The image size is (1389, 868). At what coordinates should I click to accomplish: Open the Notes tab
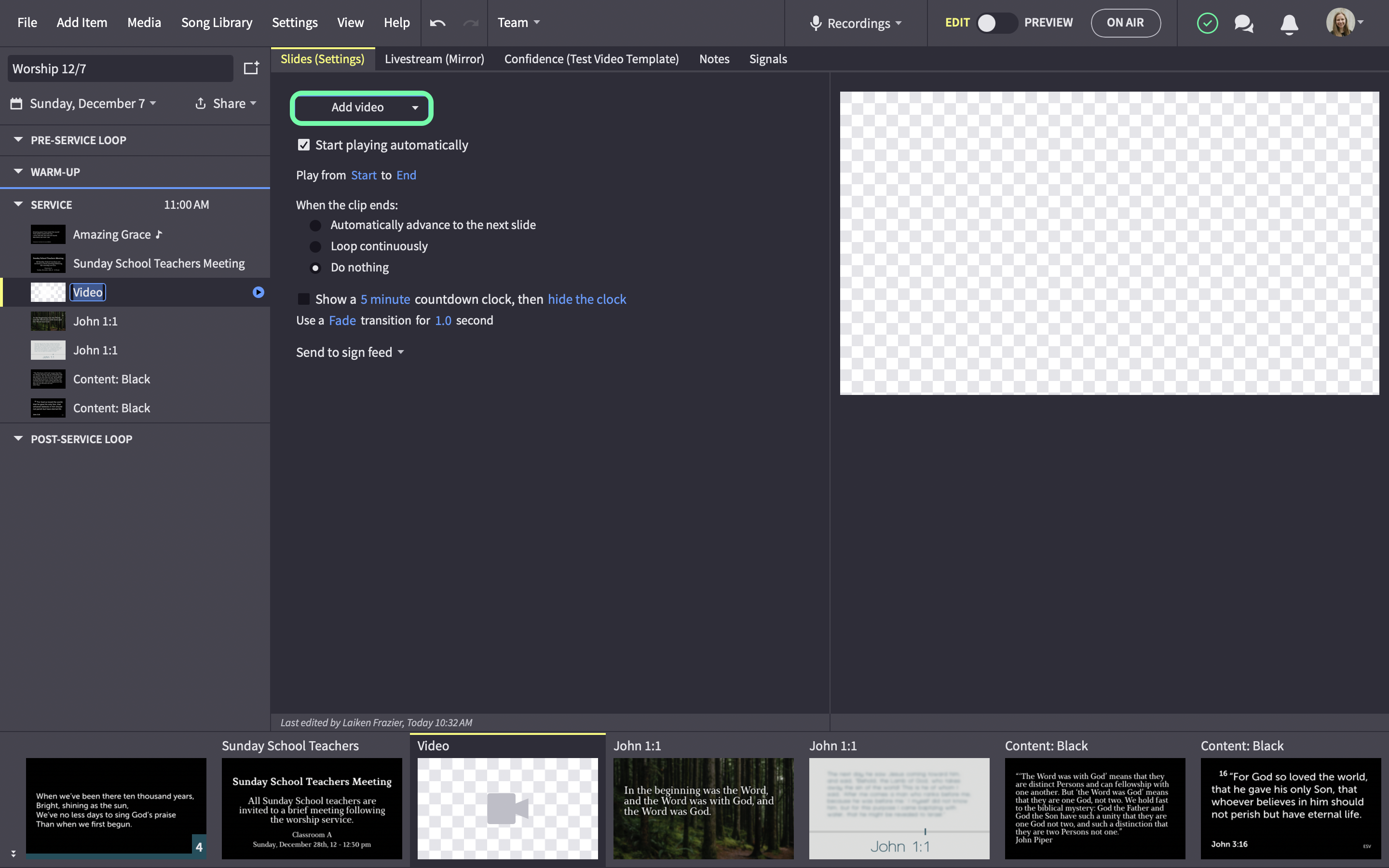click(x=714, y=59)
